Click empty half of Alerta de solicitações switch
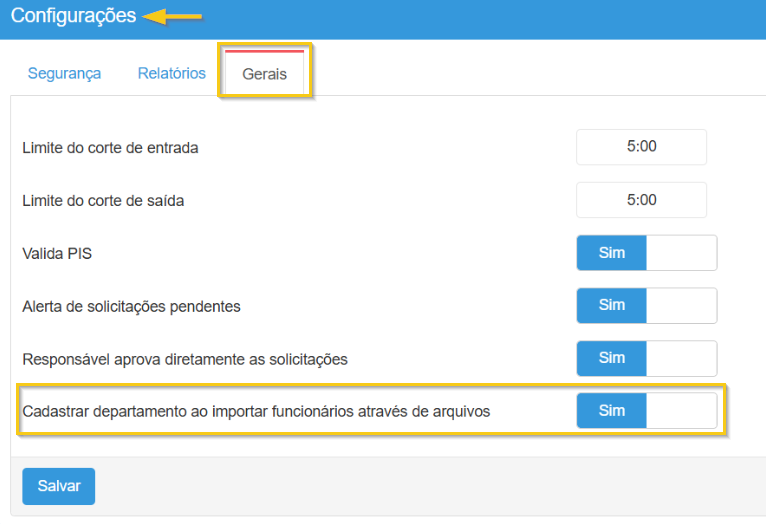The height and width of the screenshot is (524, 766). (681, 306)
